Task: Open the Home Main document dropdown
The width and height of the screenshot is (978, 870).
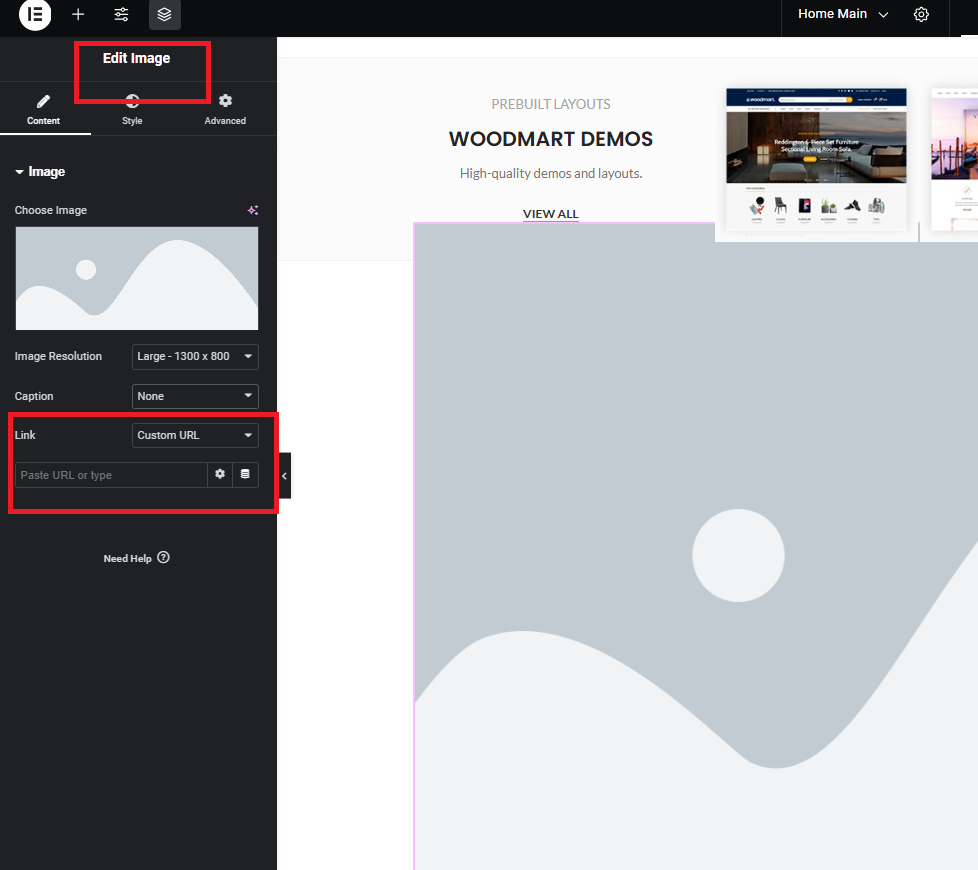Action: click(843, 14)
